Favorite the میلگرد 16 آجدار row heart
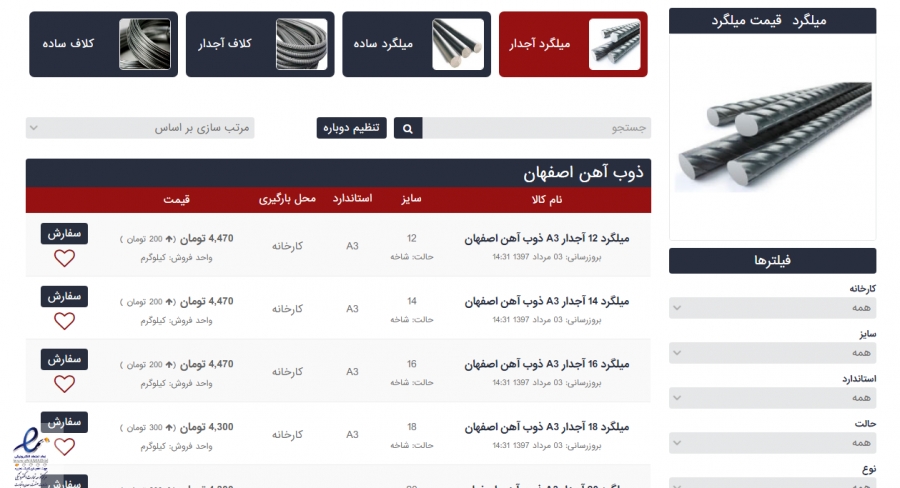The height and width of the screenshot is (488, 900). pos(64,384)
